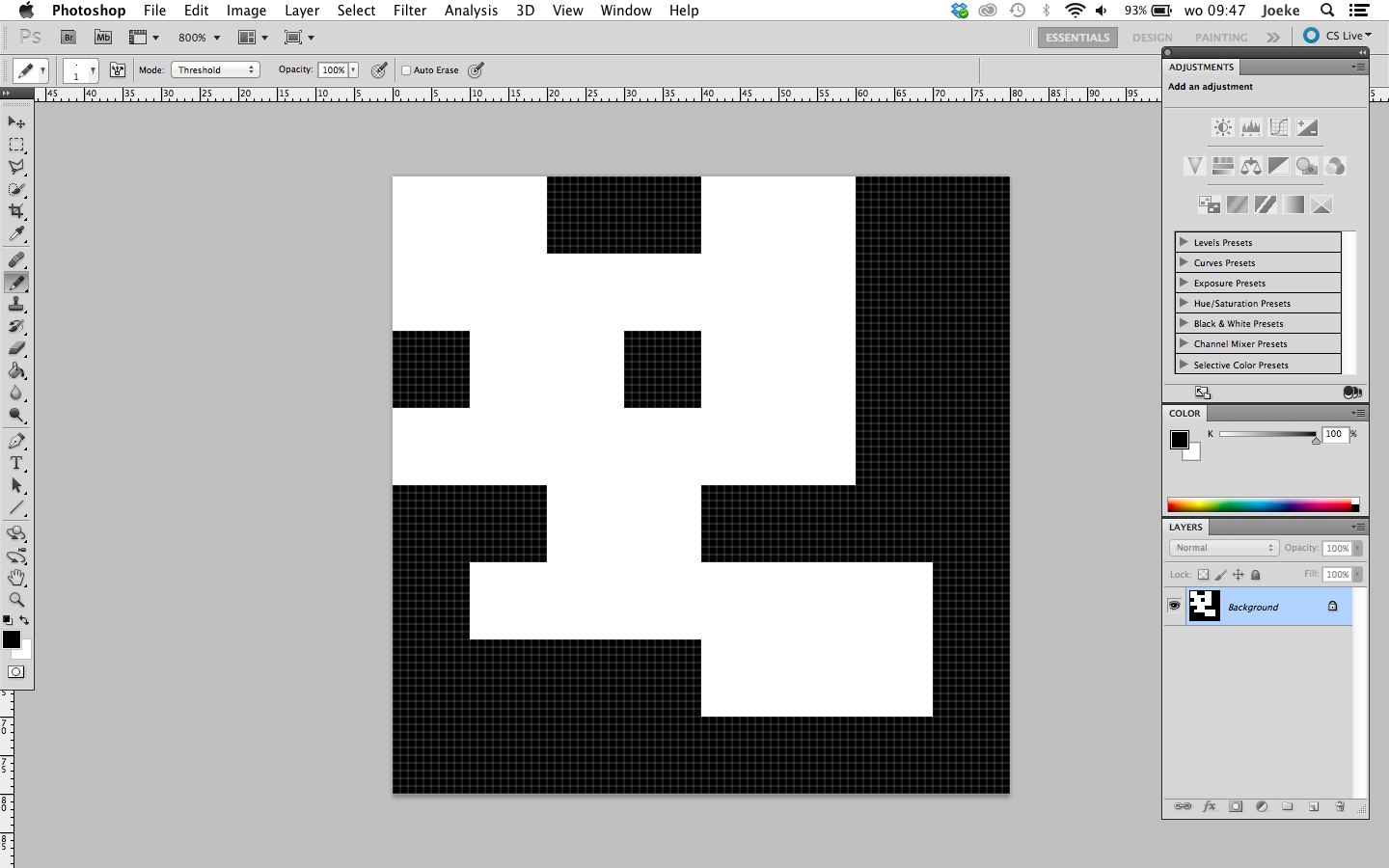Select the Healing Brush tool

(16, 259)
